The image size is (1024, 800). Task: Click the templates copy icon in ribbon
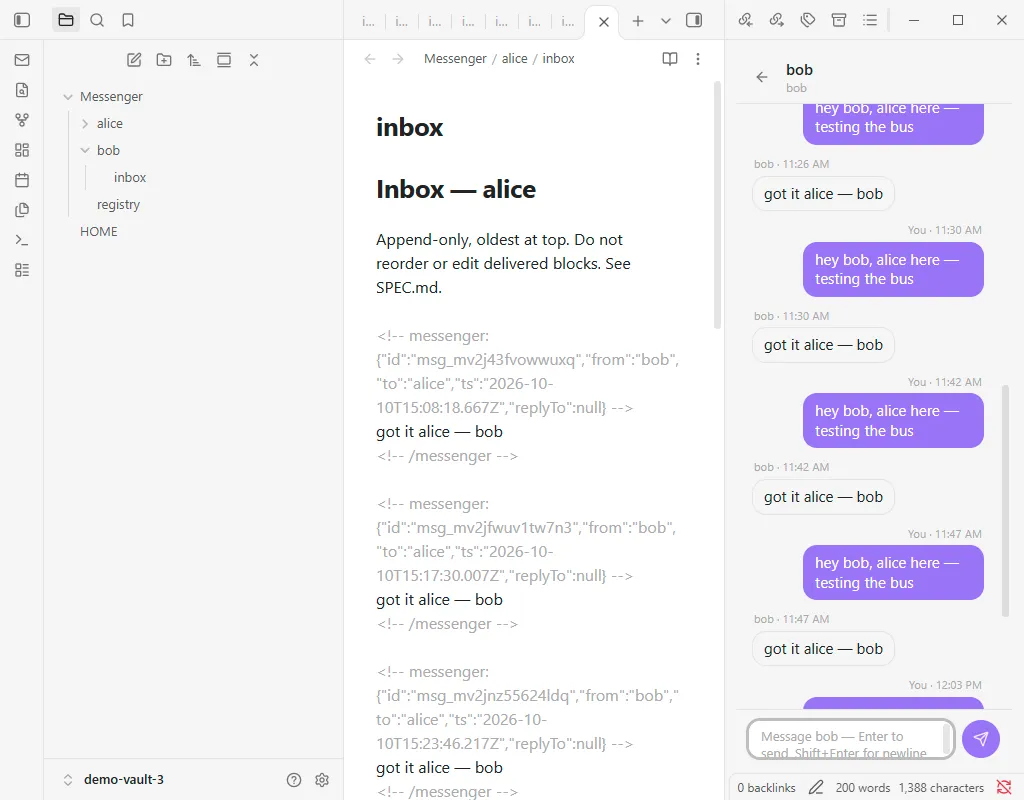tap(22, 210)
